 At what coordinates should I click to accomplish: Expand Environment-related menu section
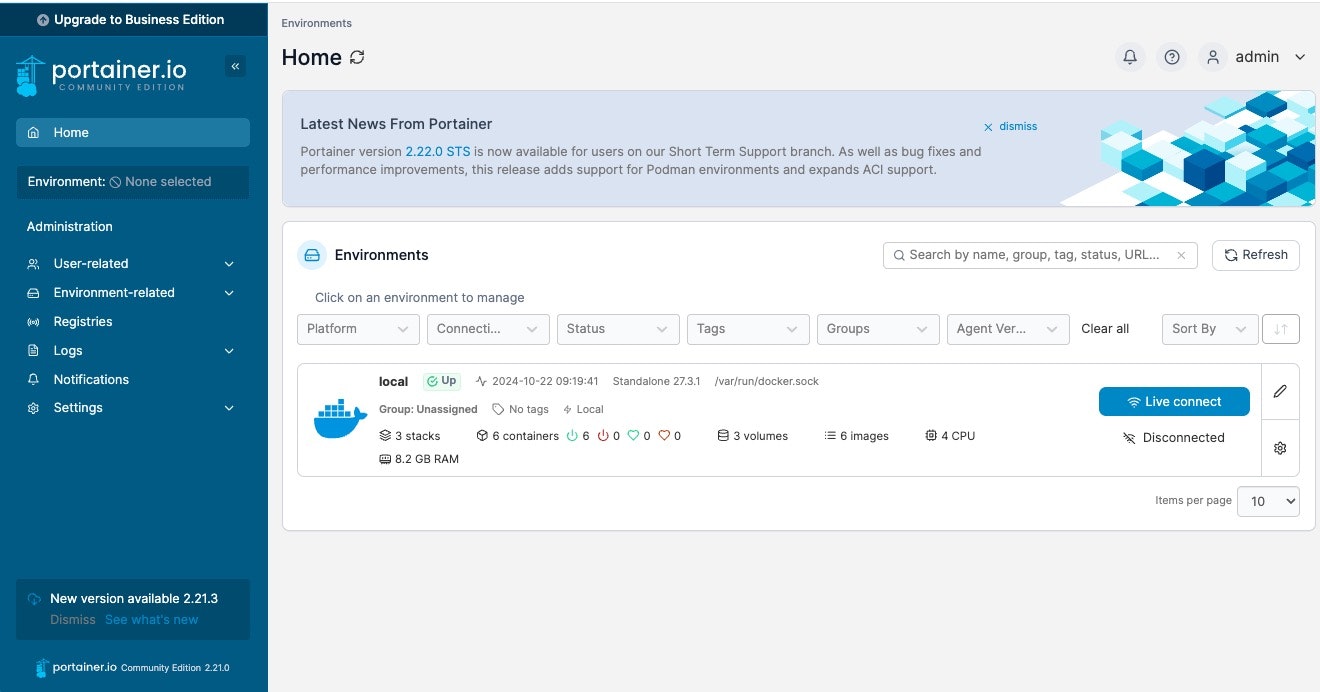(133, 293)
